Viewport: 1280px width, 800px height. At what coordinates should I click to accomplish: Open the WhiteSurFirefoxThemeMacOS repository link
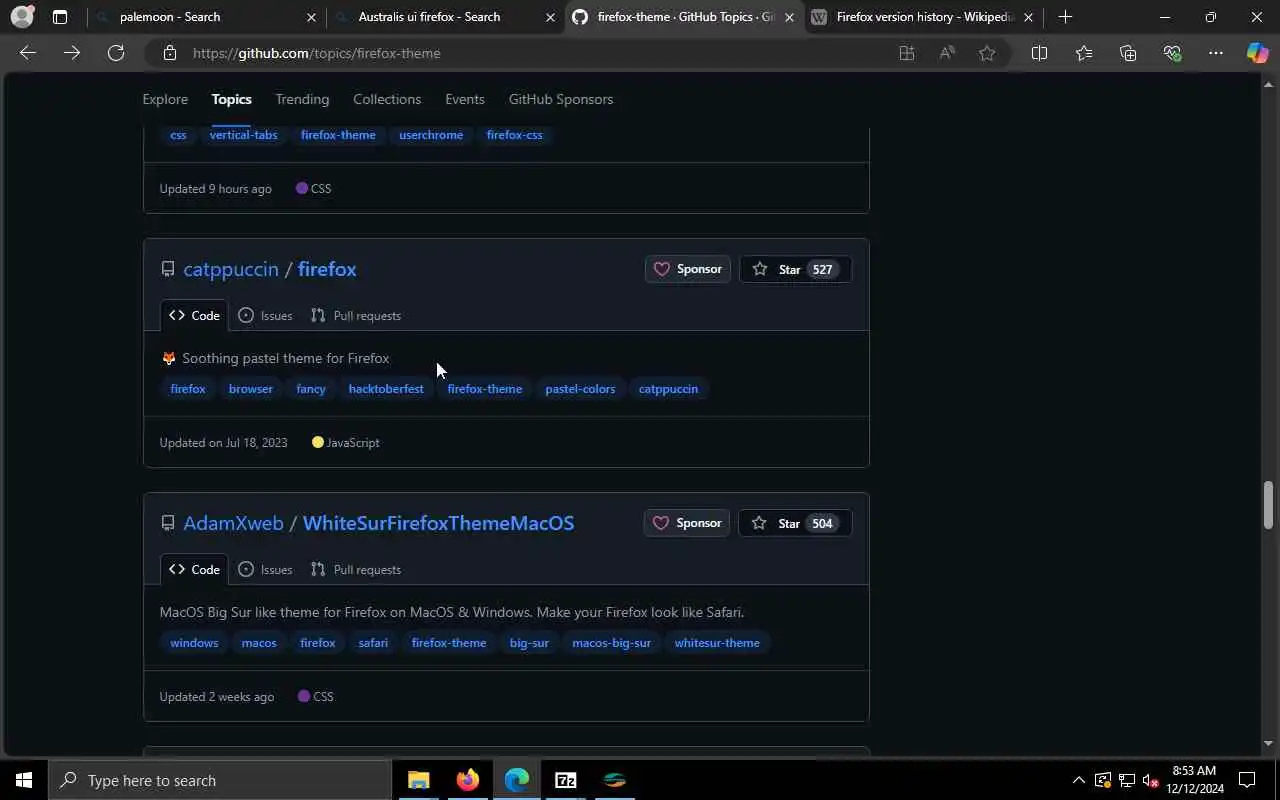438,523
